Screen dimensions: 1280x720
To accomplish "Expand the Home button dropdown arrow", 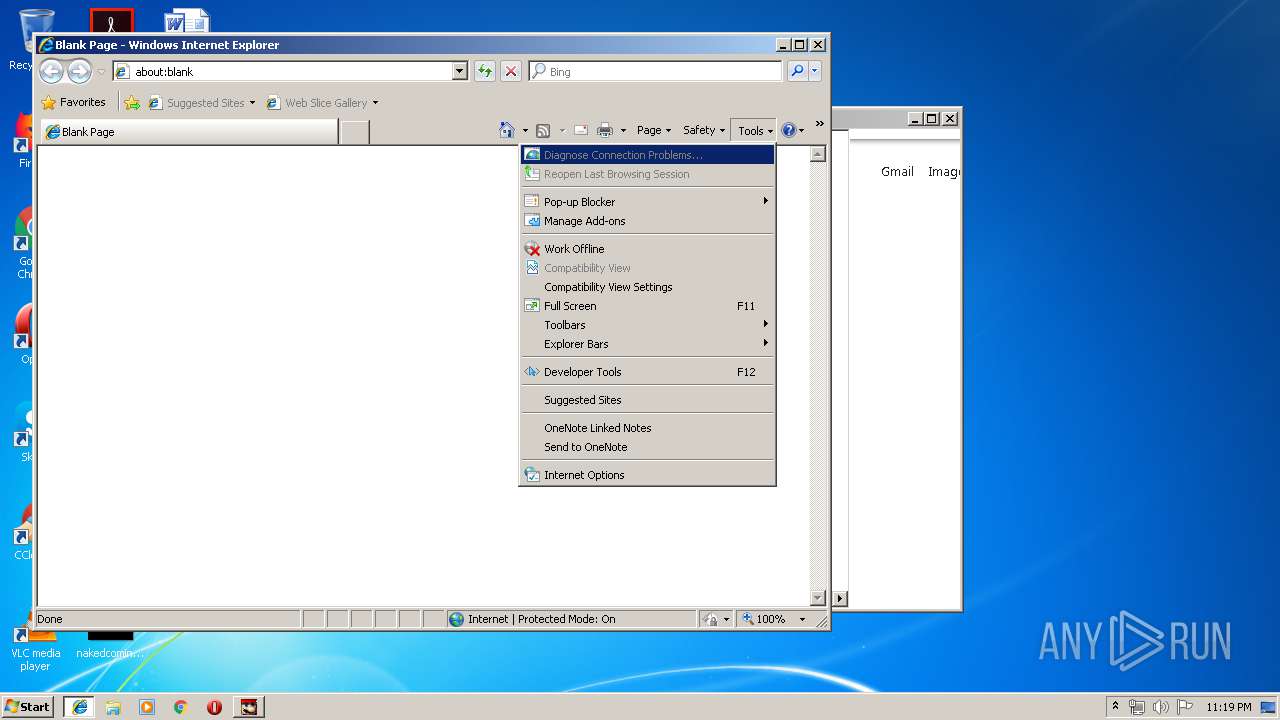I will pos(525,130).
